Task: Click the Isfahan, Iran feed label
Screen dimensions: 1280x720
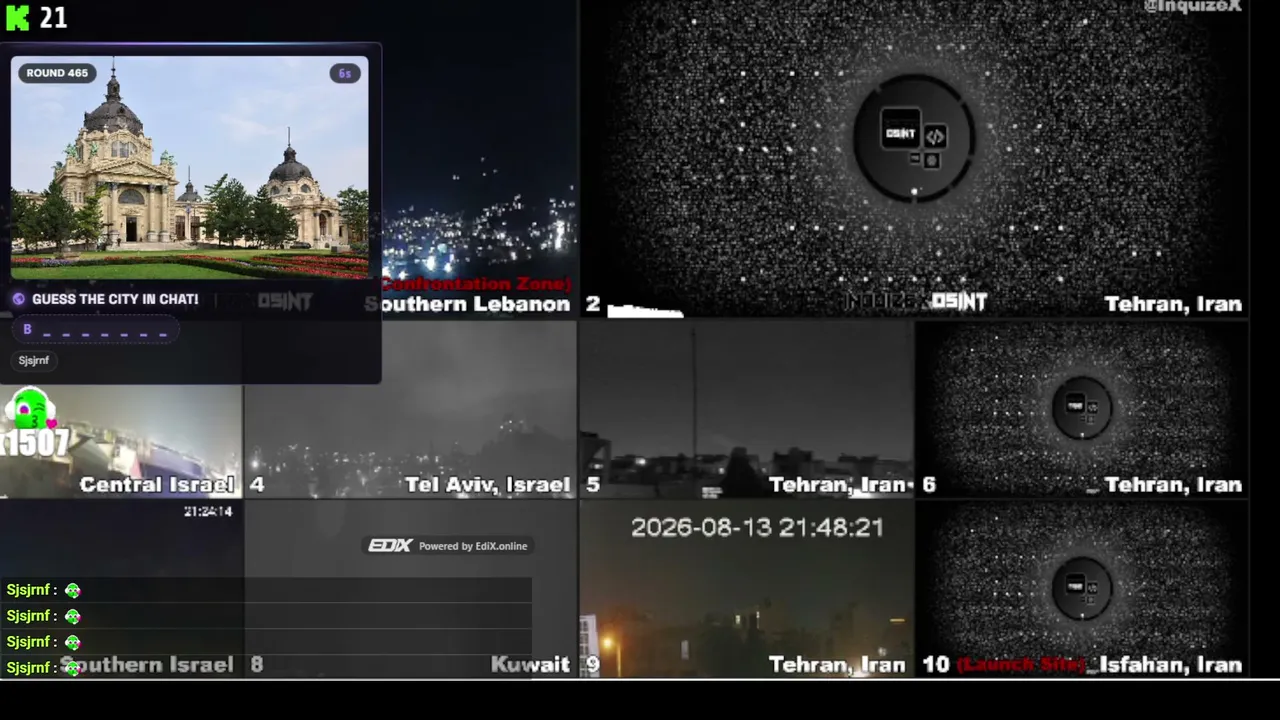Action: point(1170,665)
